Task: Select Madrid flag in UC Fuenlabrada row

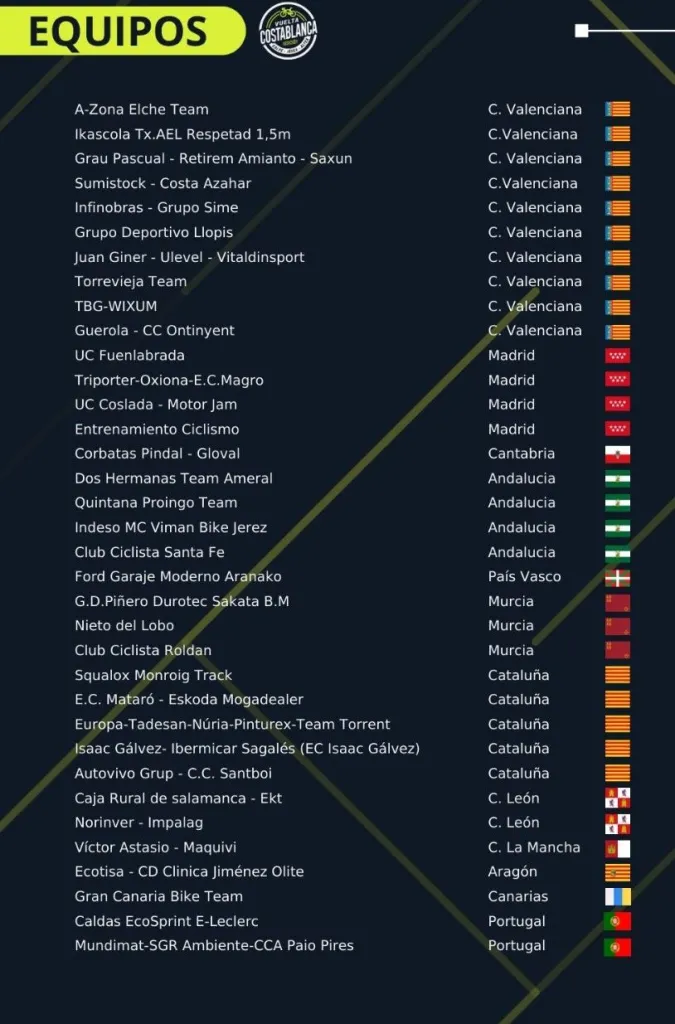Action: pos(617,356)
